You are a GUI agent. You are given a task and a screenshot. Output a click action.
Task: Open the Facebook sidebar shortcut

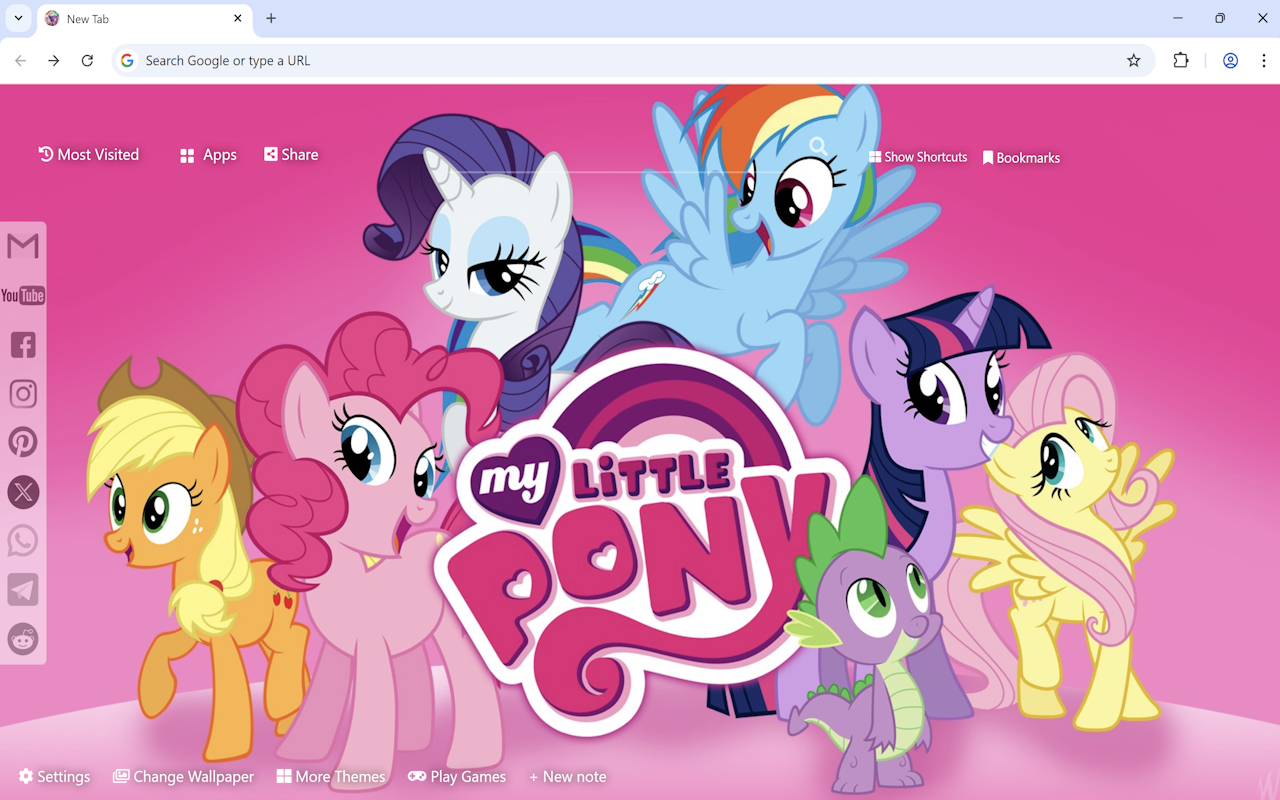tap(23, 344)
